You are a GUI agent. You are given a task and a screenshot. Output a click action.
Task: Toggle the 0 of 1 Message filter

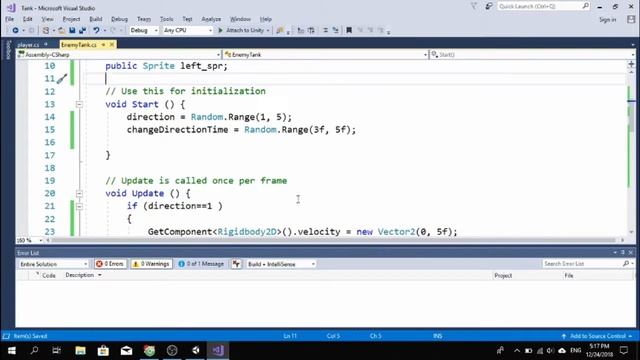[201, 264]
